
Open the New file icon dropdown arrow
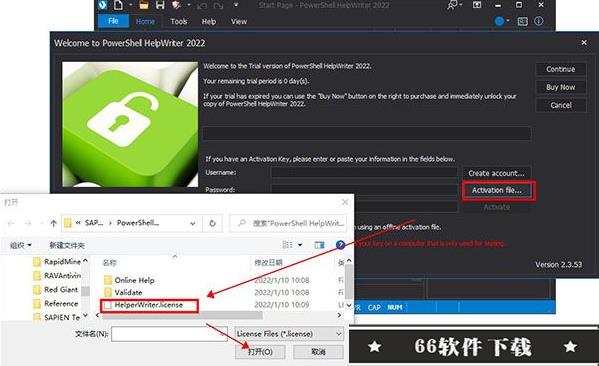(130, 5)
